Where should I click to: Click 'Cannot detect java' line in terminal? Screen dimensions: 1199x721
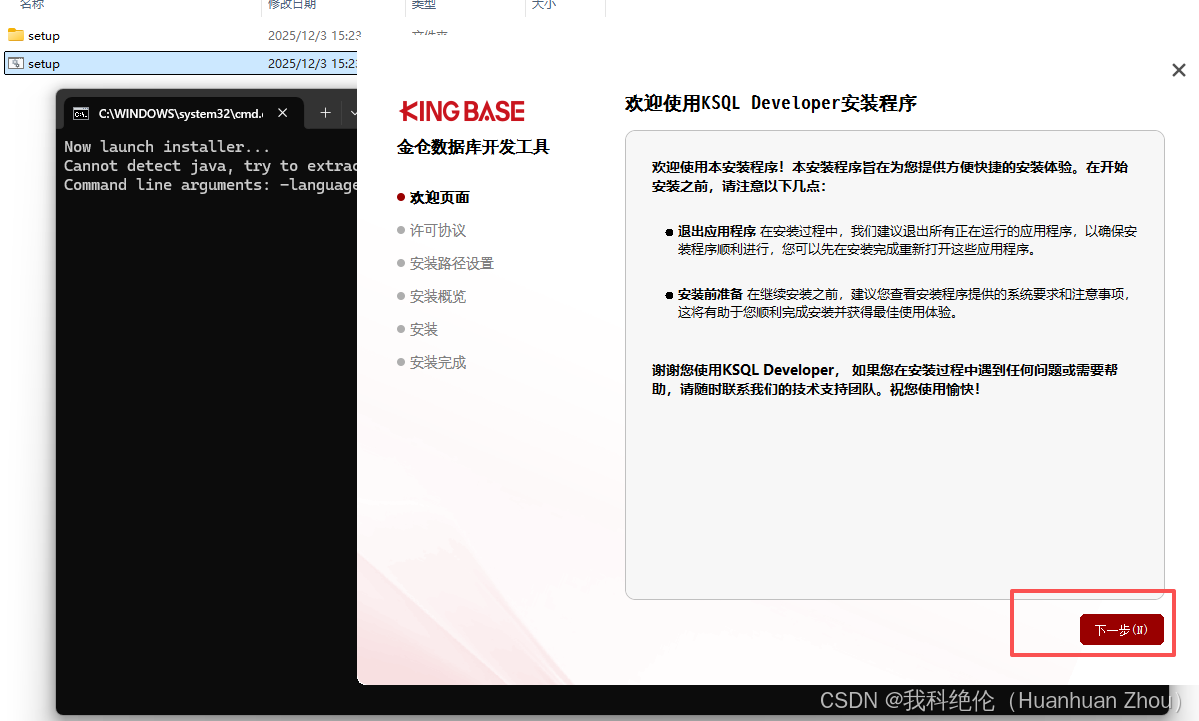pyautogui.click(x=210, y=165)
